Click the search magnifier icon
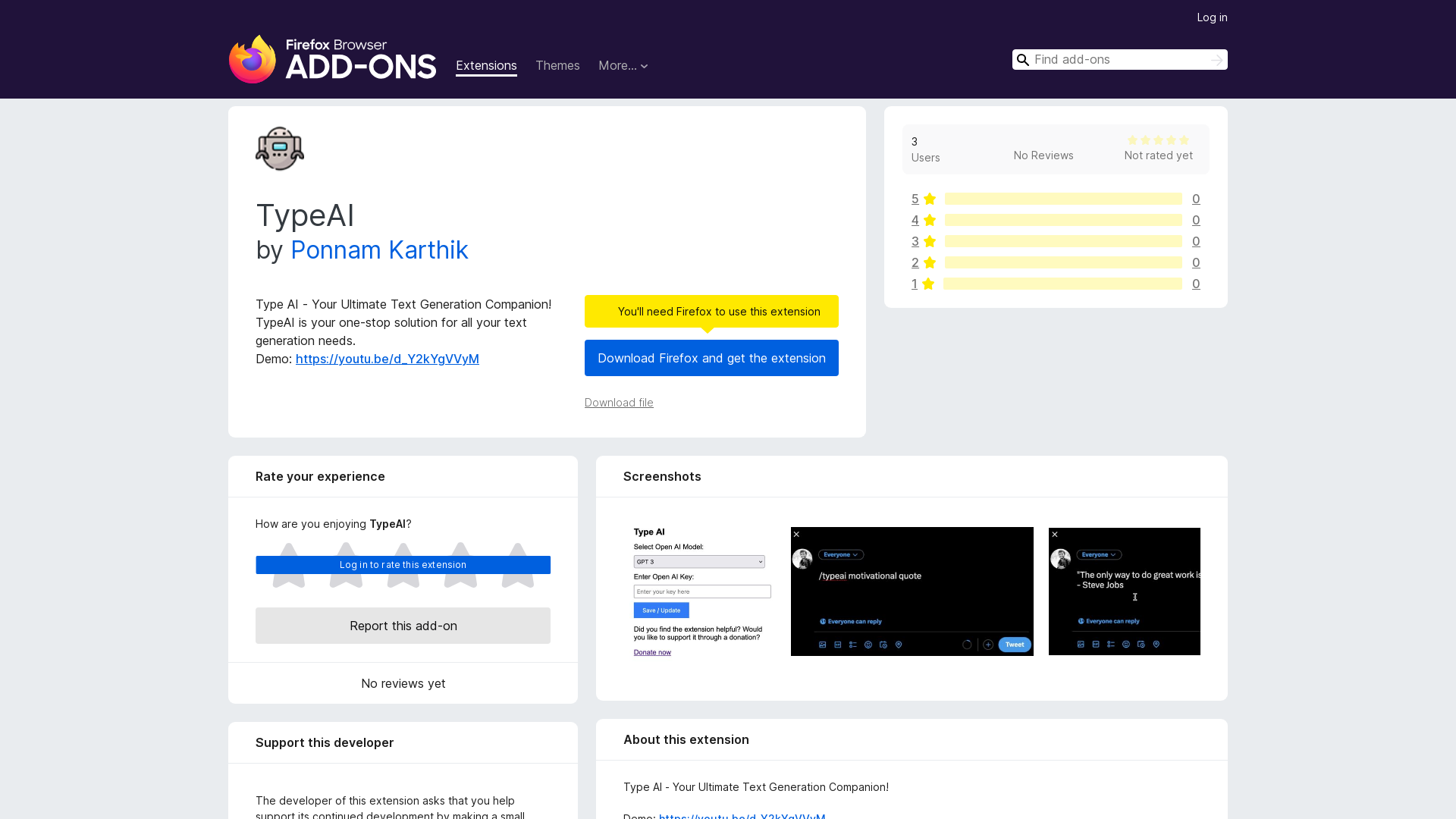Viewport: 1456px width, 819px height. tap(1023, 60)
